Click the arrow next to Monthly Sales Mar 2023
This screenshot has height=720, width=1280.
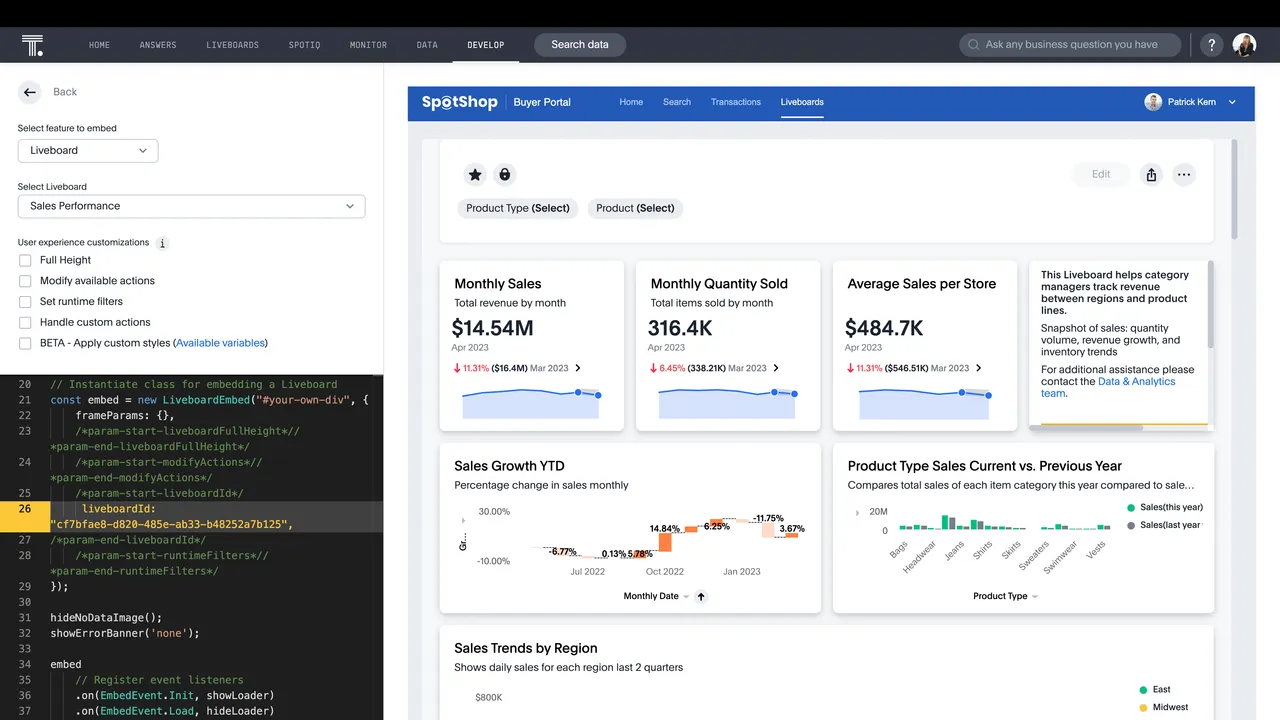point(578,368)
